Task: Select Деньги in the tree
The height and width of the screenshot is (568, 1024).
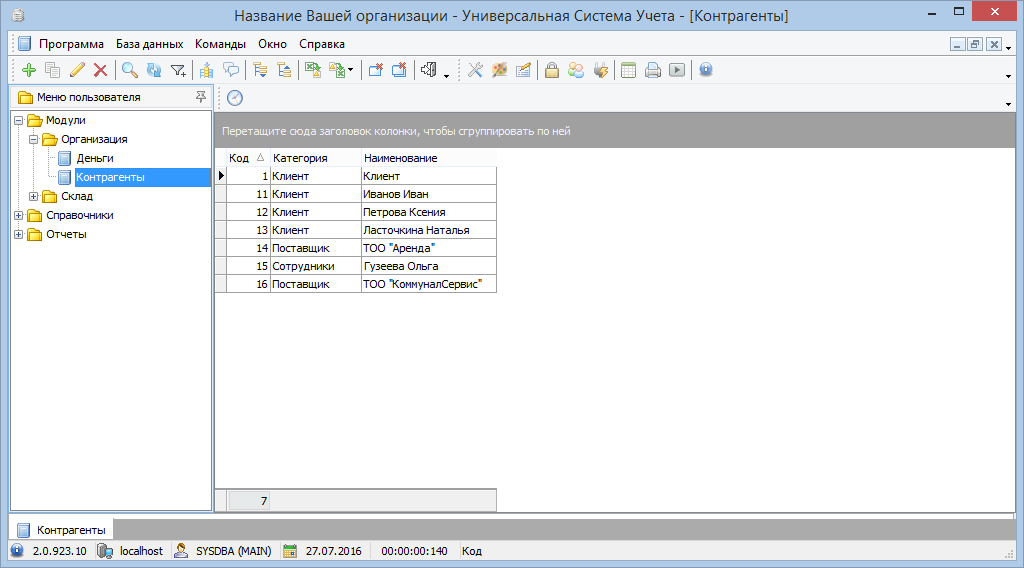Action: [x=94, y=159]
